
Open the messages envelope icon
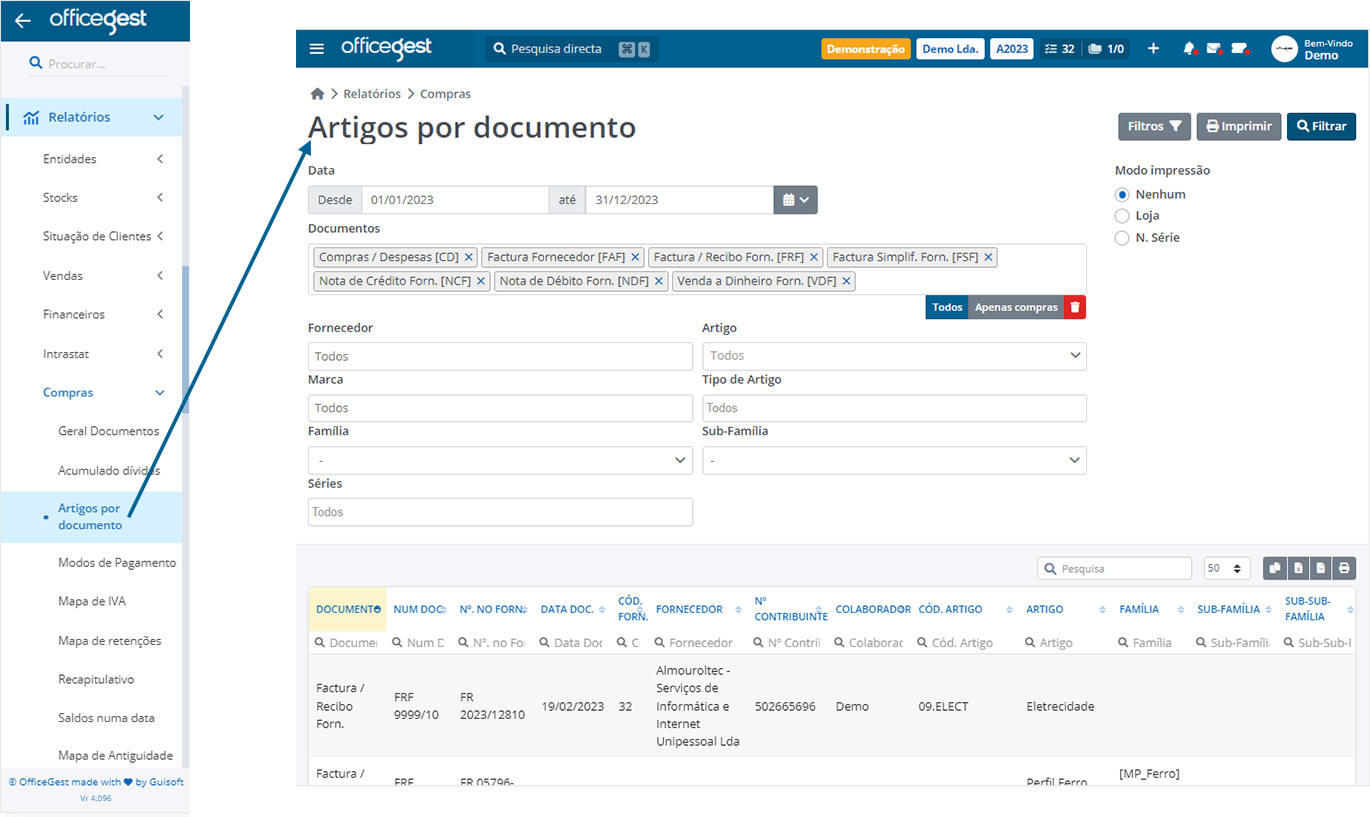(x=1213, y=48)
